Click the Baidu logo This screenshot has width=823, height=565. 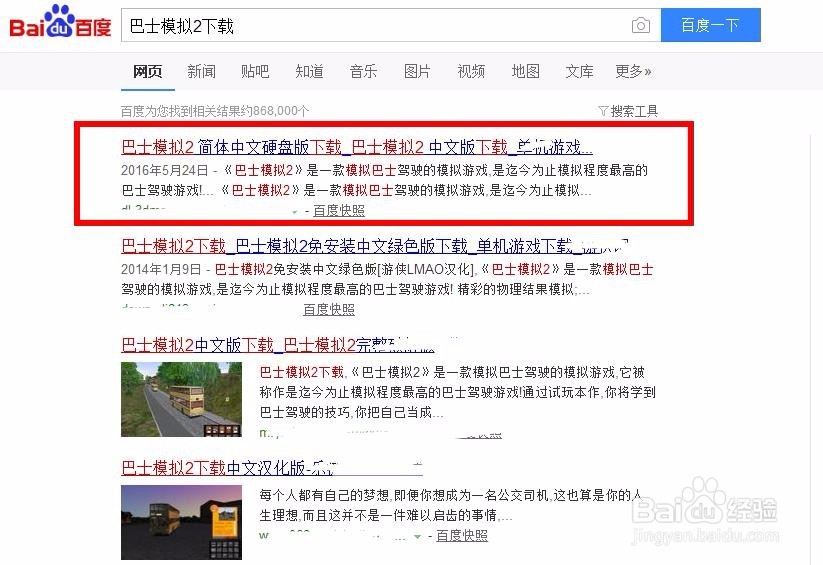tap(60, 23)
